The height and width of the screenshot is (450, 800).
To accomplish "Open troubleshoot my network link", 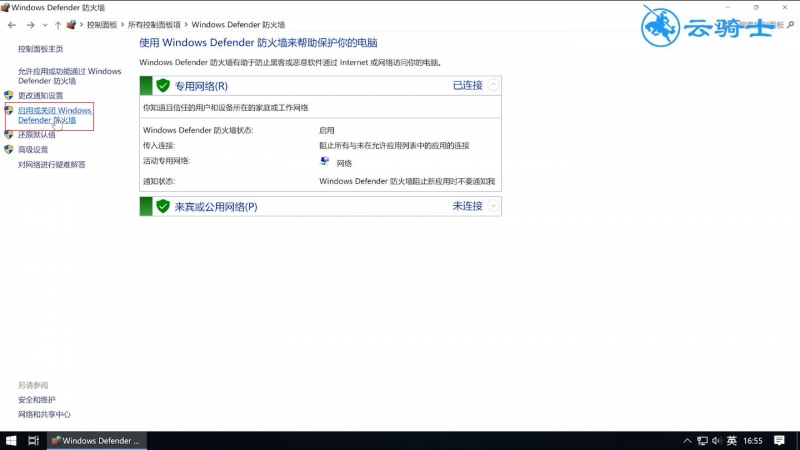I will (x=52, y=164).
